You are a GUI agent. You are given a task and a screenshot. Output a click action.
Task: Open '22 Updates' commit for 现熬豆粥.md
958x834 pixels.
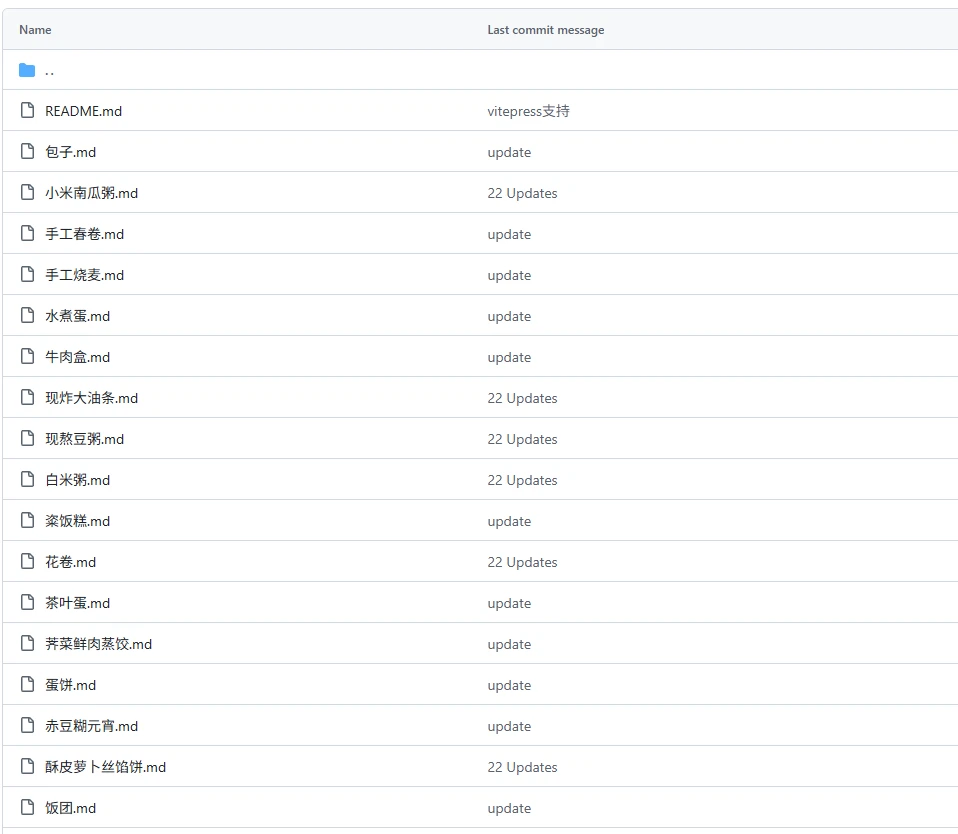[522, 439]
